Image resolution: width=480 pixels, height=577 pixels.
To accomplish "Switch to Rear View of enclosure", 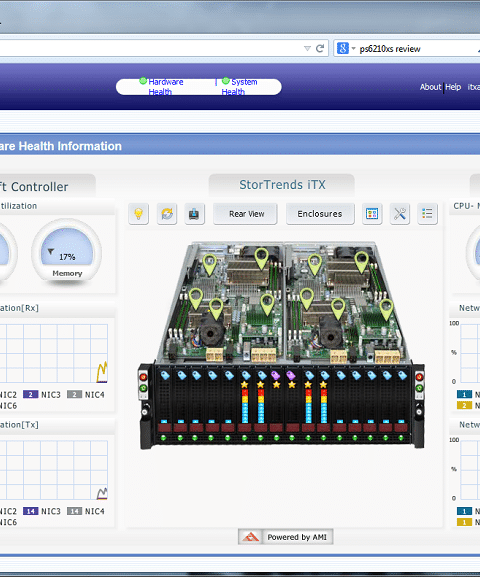I will pos(245,214).
